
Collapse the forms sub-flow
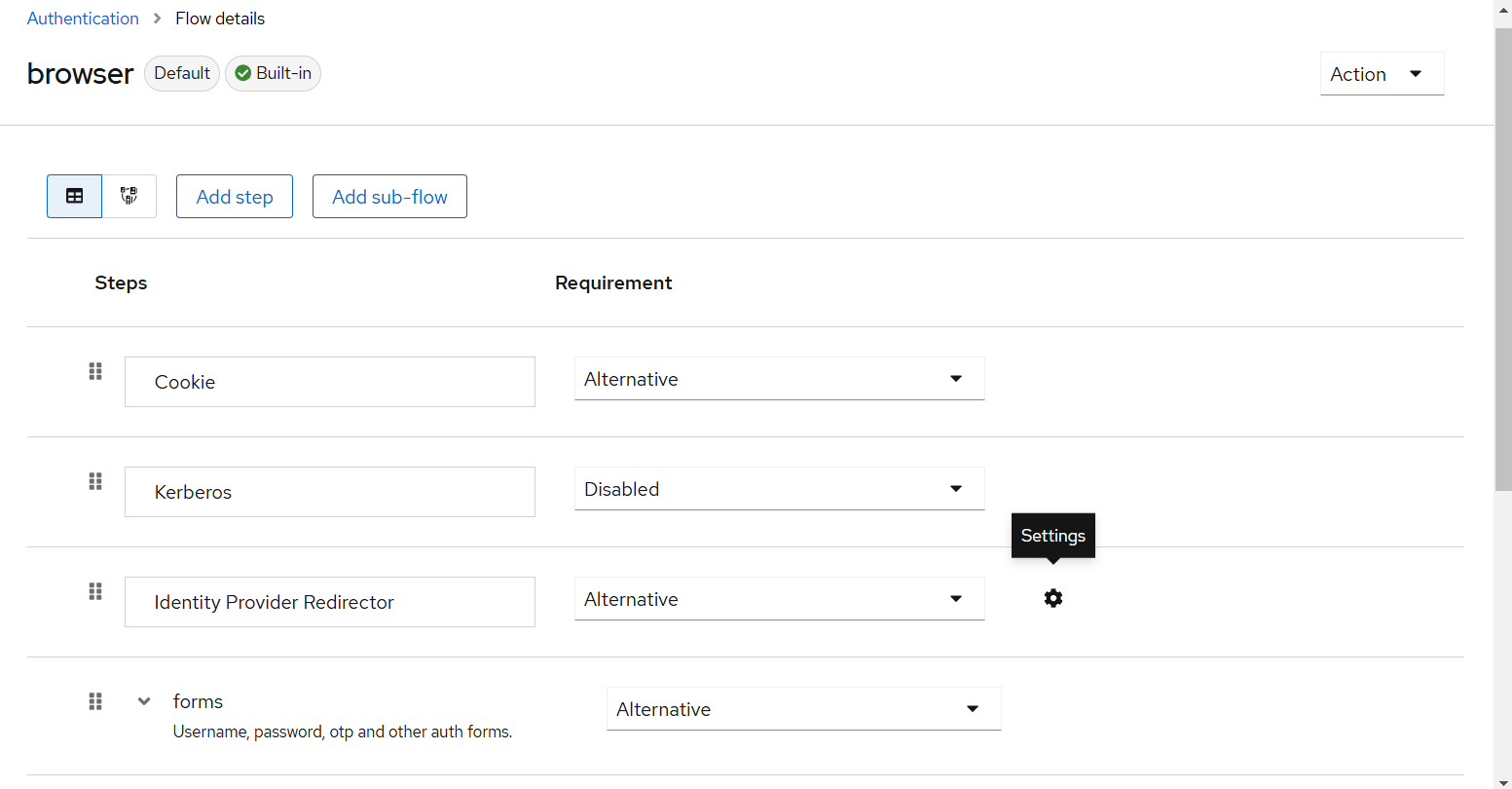tap(143, 700)
